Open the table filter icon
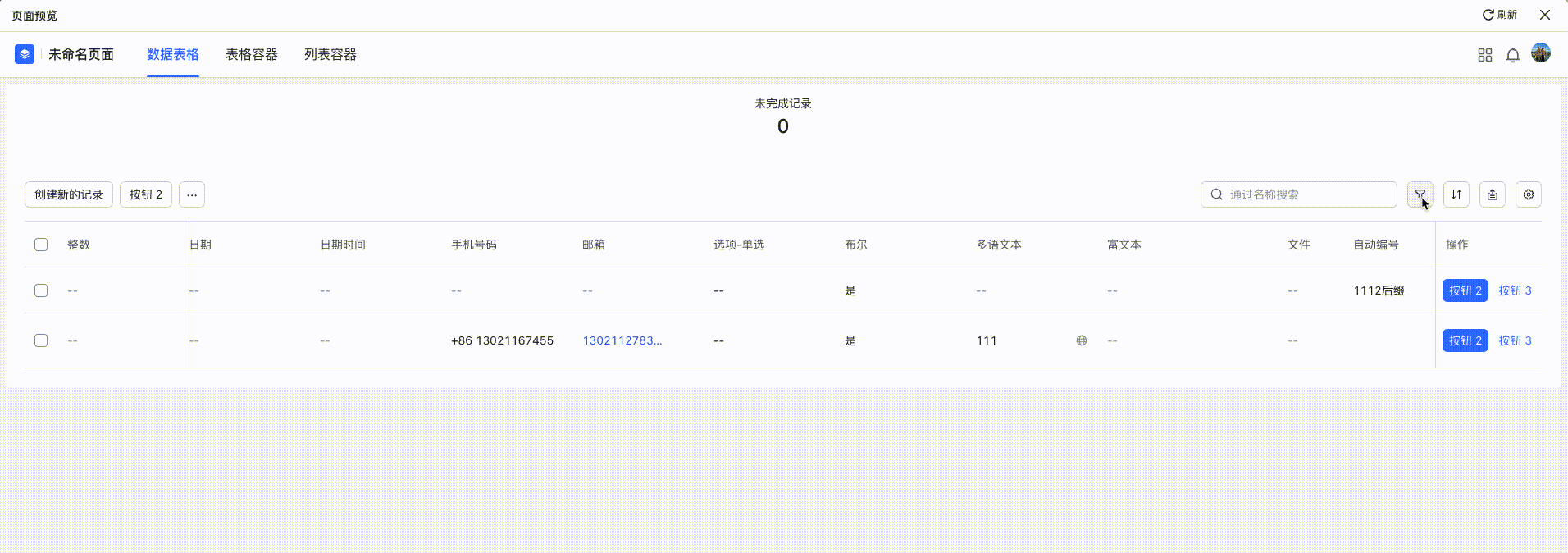This screenshot has height=553, width=1568. (x=1420, y=194)
